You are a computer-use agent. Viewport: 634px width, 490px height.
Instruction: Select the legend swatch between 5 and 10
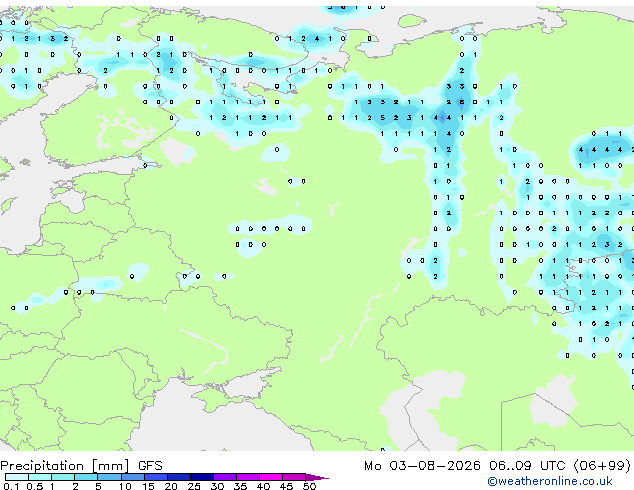(109, 477)
